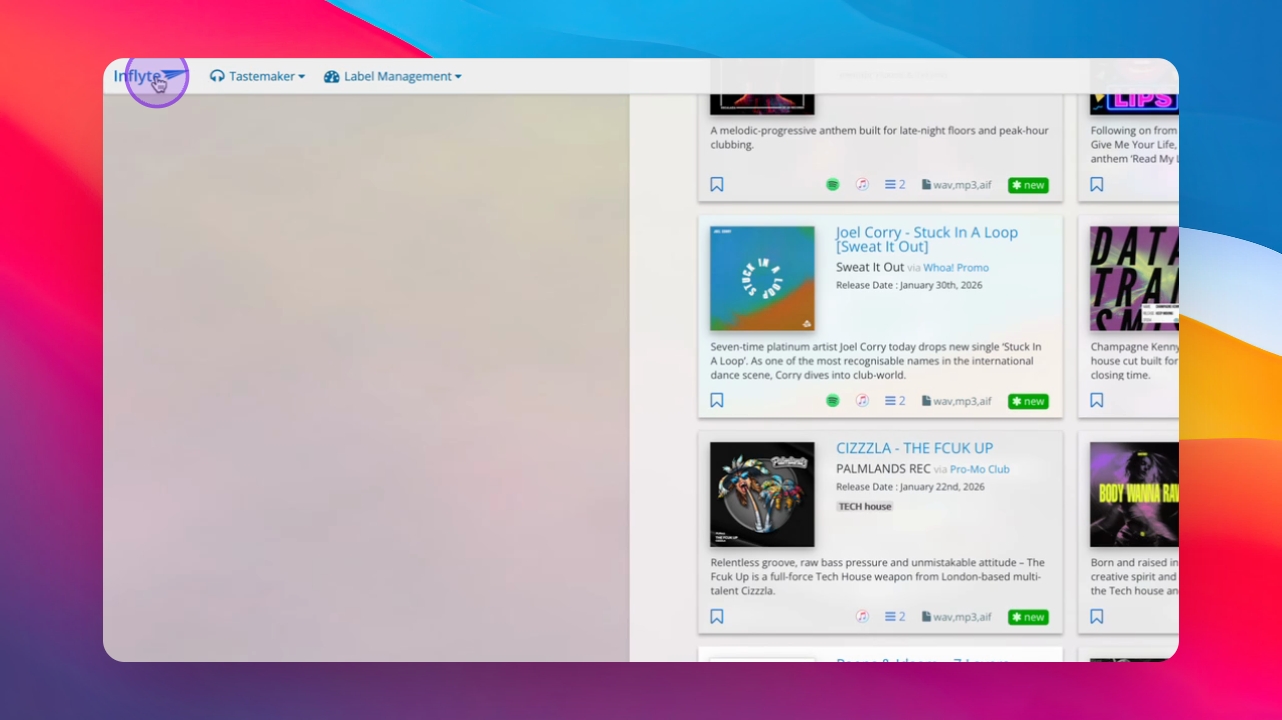Open the Joel Corry - Stuck In A Loop title link

(927, 240)
